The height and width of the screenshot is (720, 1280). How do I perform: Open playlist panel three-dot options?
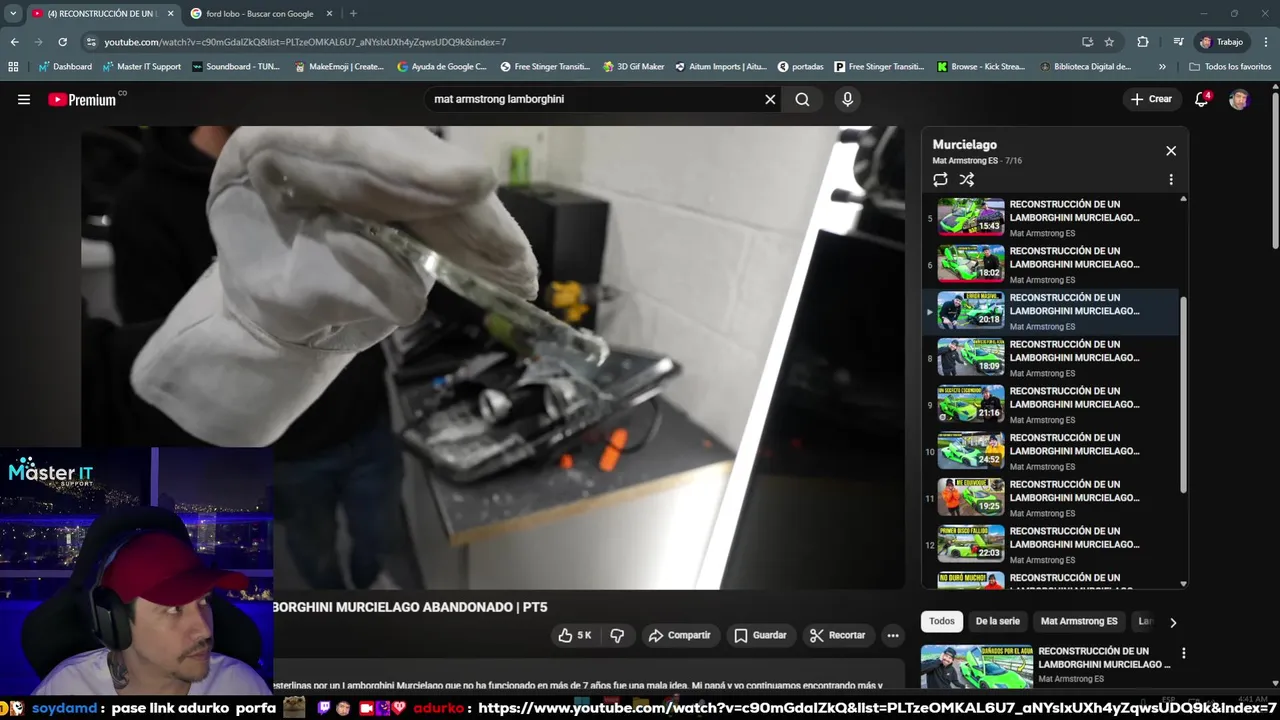[1171, 180]
